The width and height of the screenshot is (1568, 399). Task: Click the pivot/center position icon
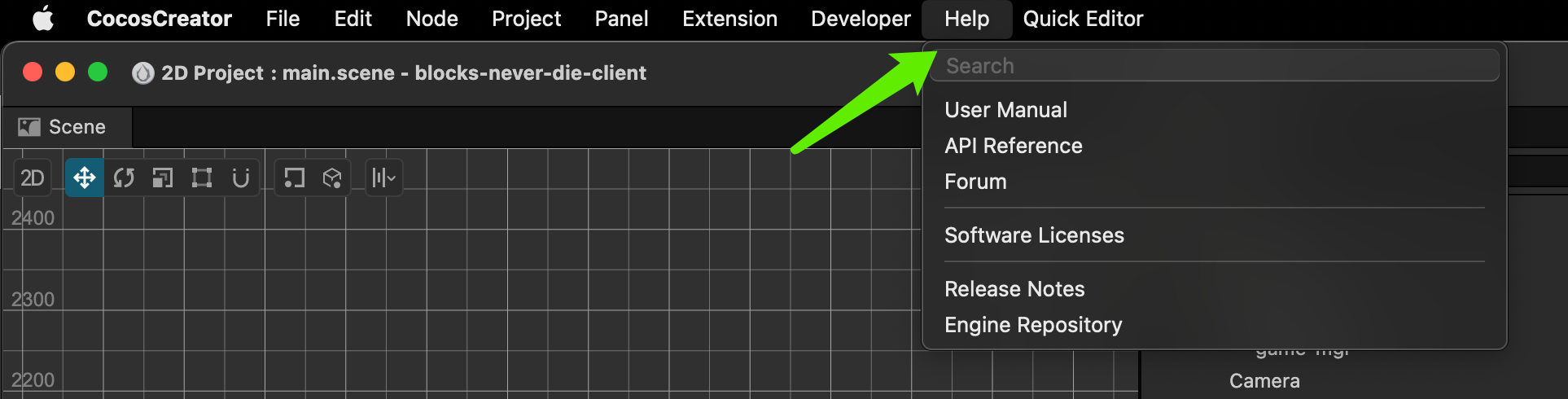click(x=294, y=178)
